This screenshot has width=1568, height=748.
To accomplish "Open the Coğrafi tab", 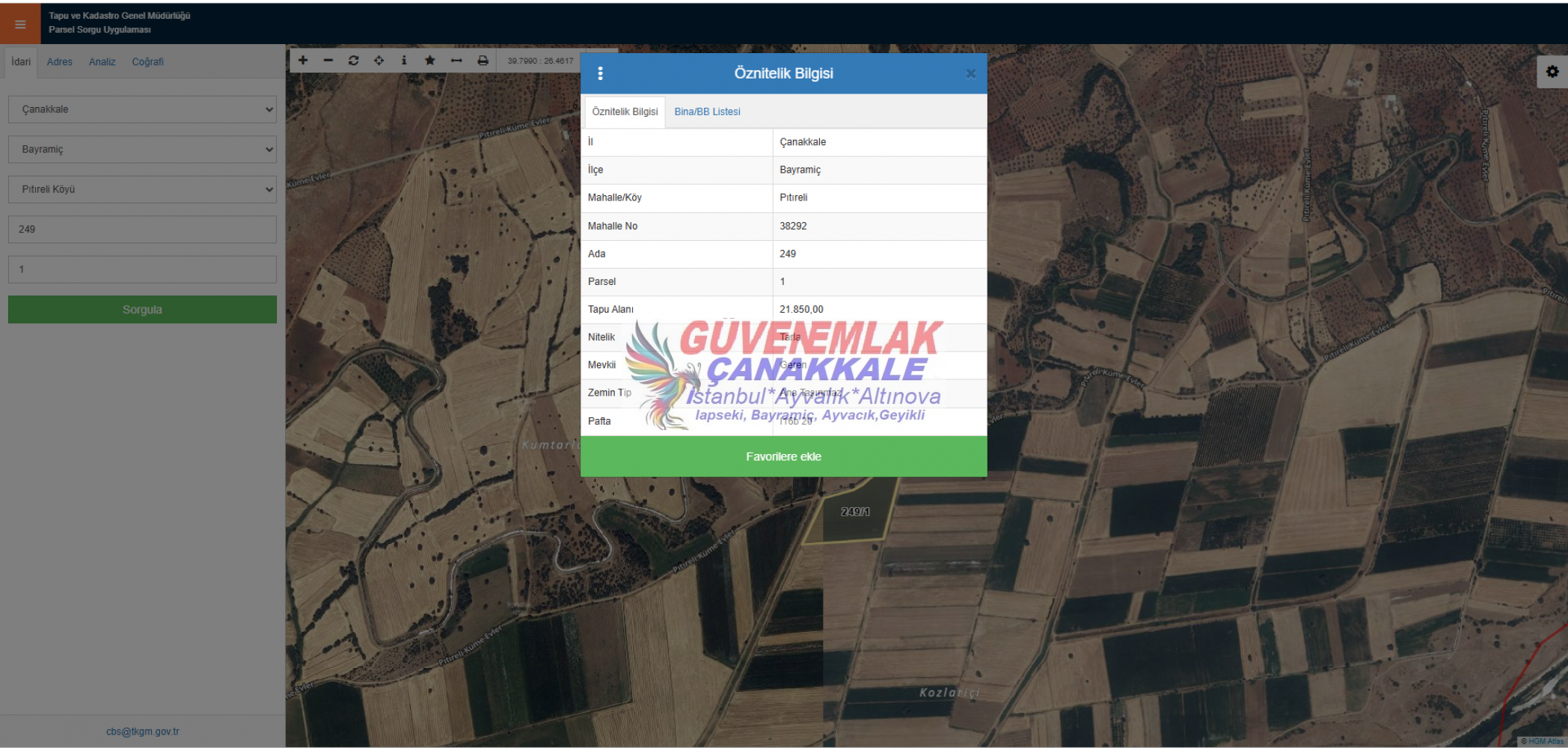I will tap(147, 62).
